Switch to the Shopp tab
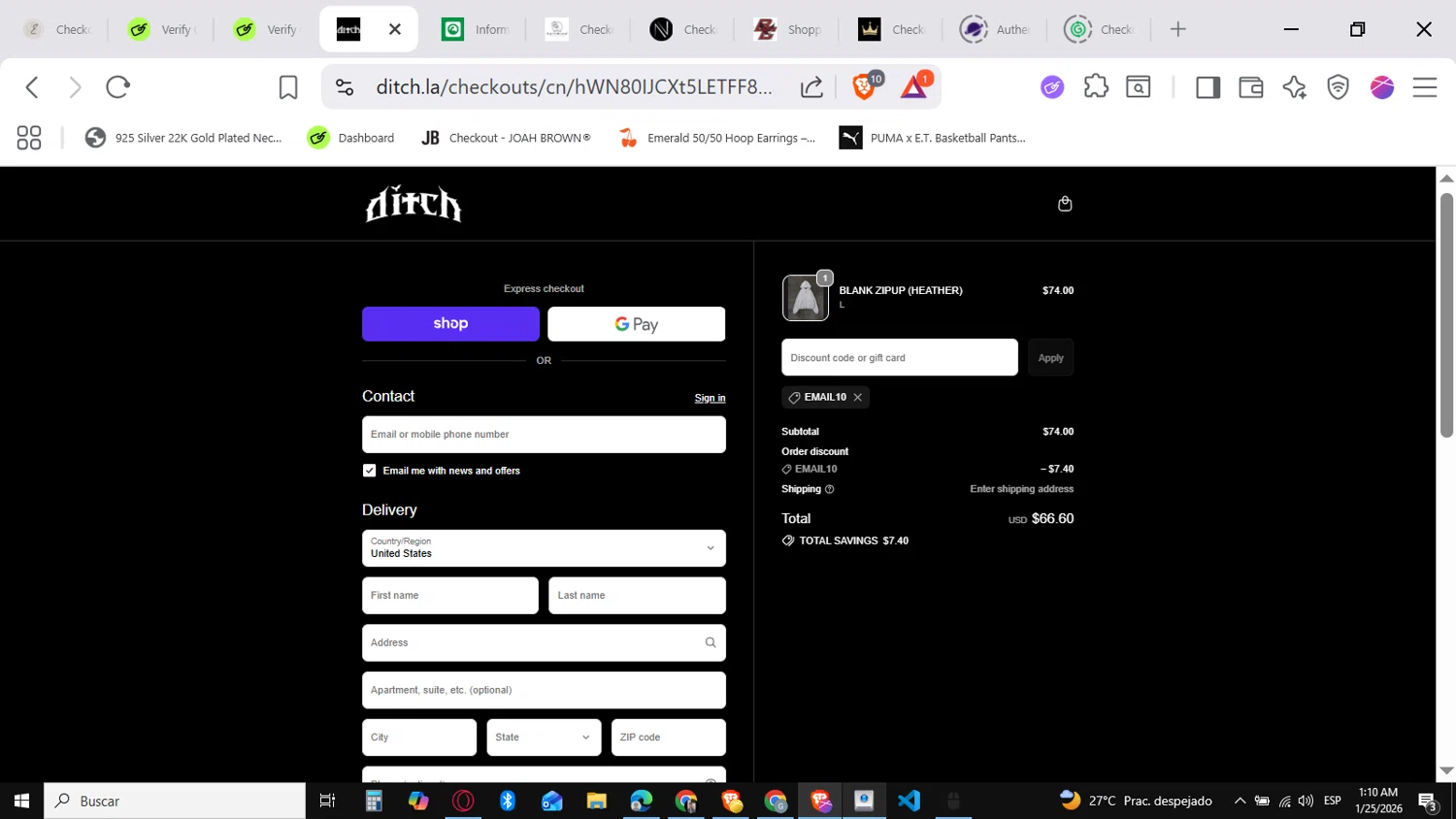1456x819 pixels. (x=788, y=29)
